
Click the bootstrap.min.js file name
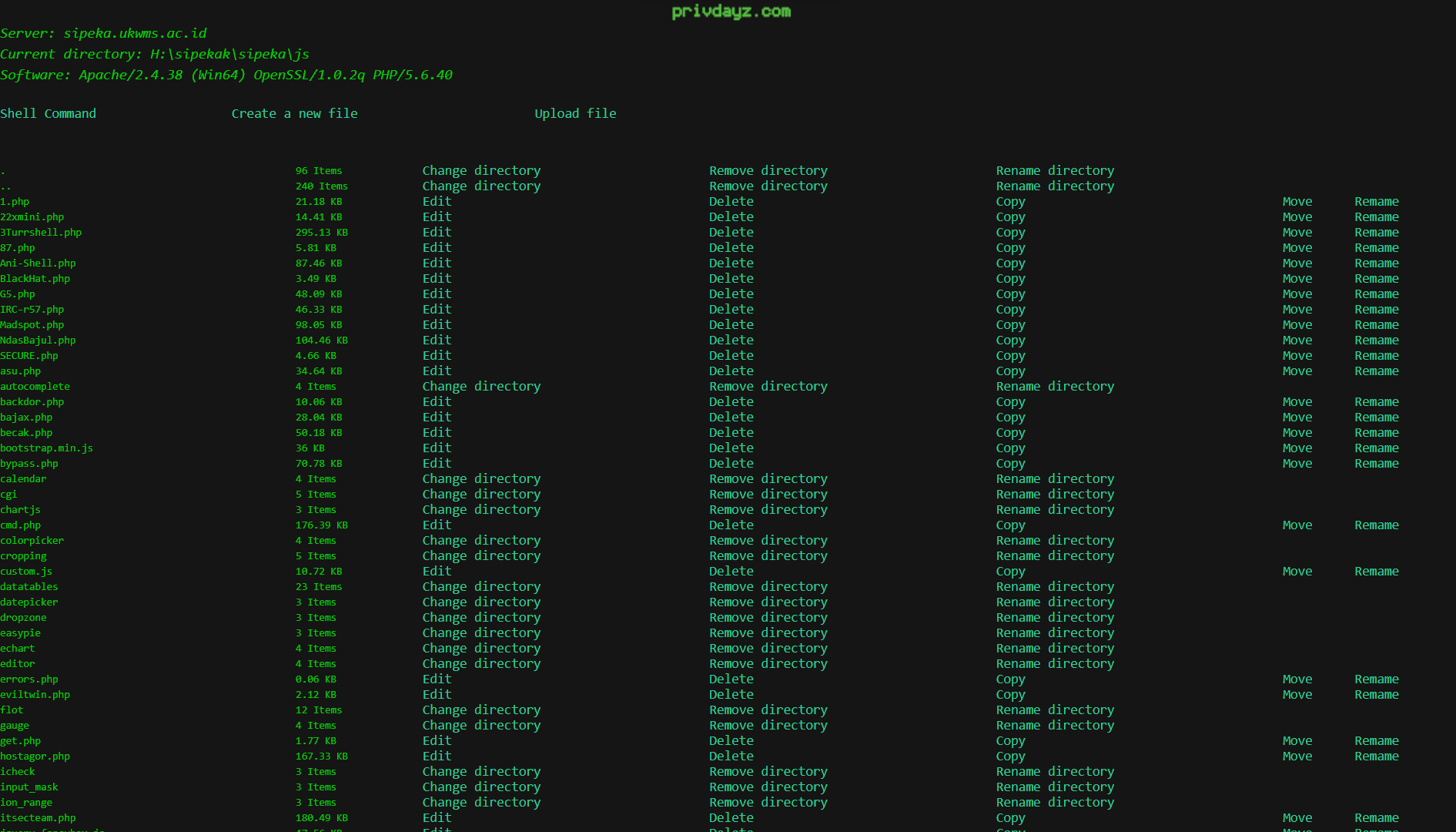(x=46, y=448)
